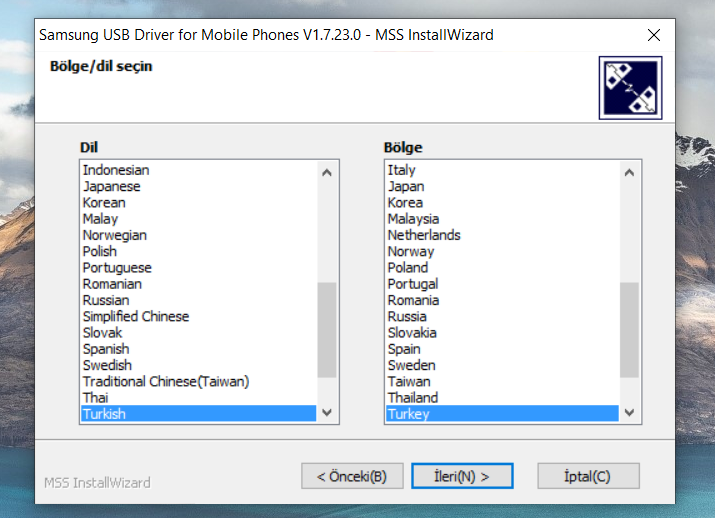Pick Malaysia from the Bölge list
The image size is (715, 518).
pos(503,219)
